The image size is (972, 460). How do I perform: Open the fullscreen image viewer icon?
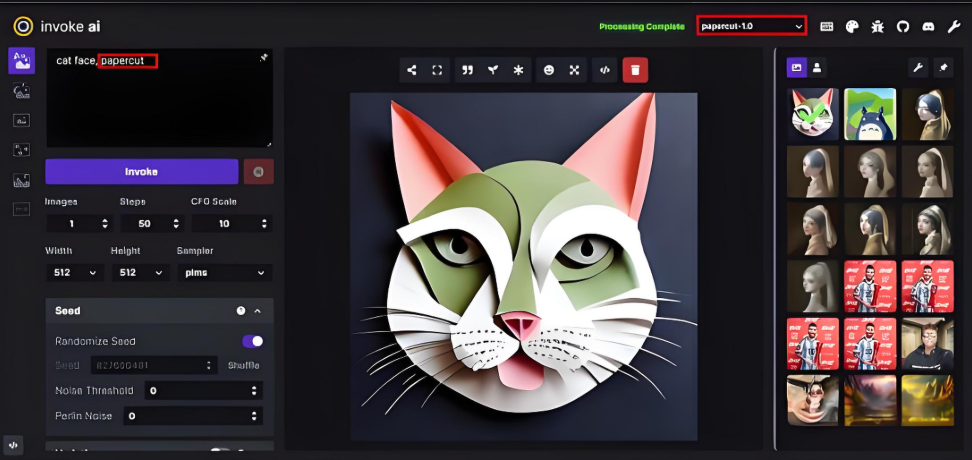point(437,70)
